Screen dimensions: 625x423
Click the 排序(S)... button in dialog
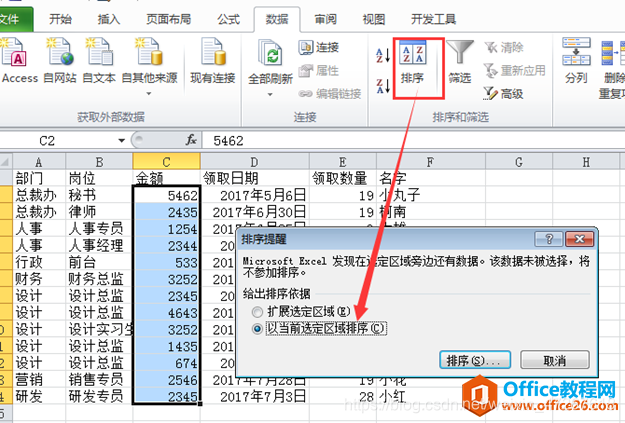point(475,360)
